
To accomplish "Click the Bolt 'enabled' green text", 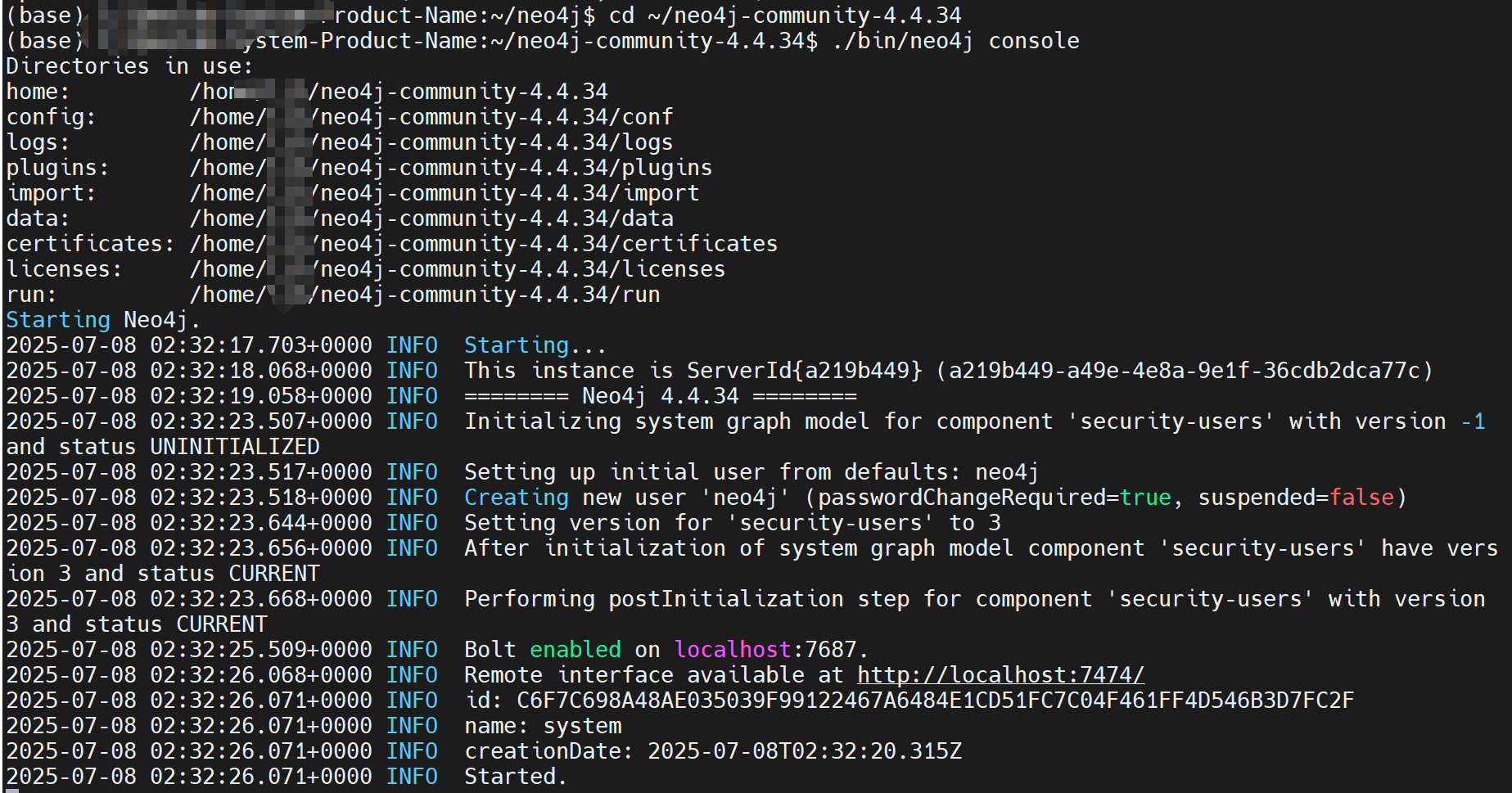I will click(x=575, y=649).
